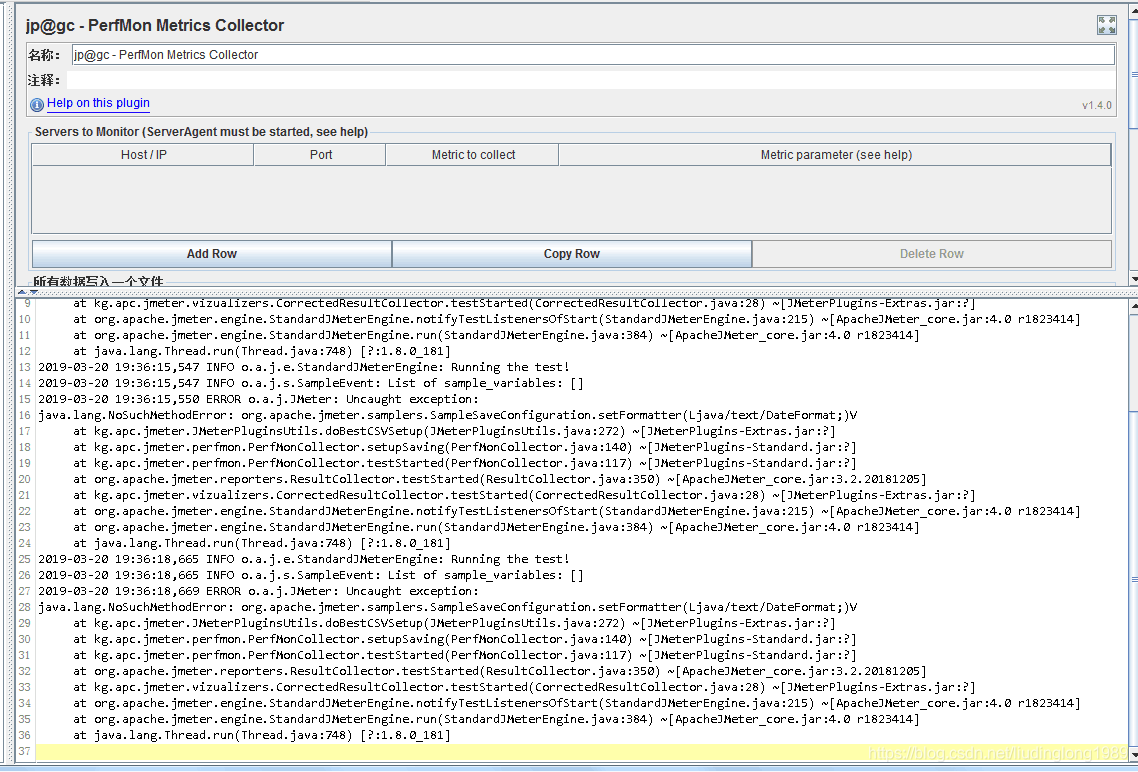
Task: Click log line 14 List of sample_variables
Action: (x=311, y=383)
